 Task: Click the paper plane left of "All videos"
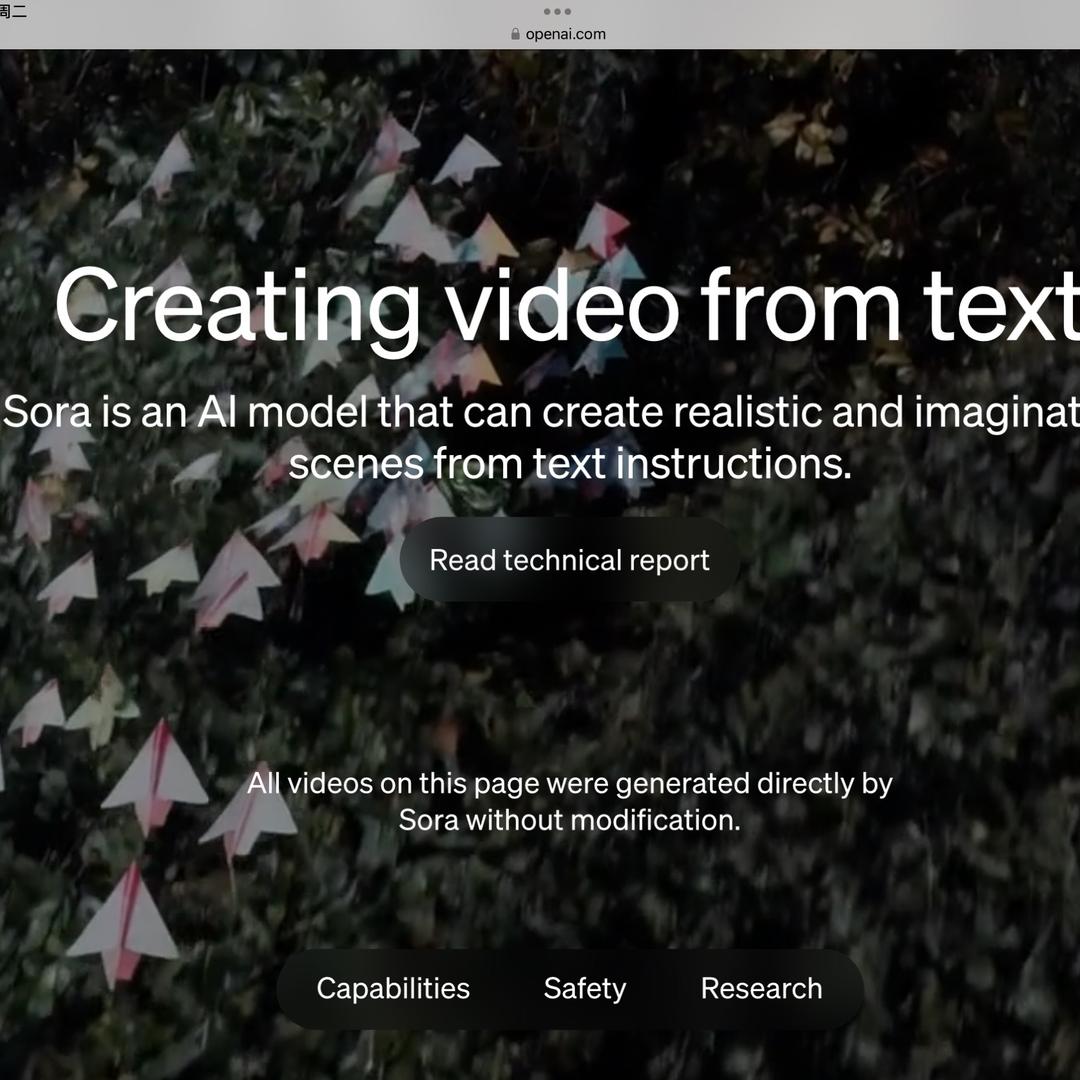point(155,775)
